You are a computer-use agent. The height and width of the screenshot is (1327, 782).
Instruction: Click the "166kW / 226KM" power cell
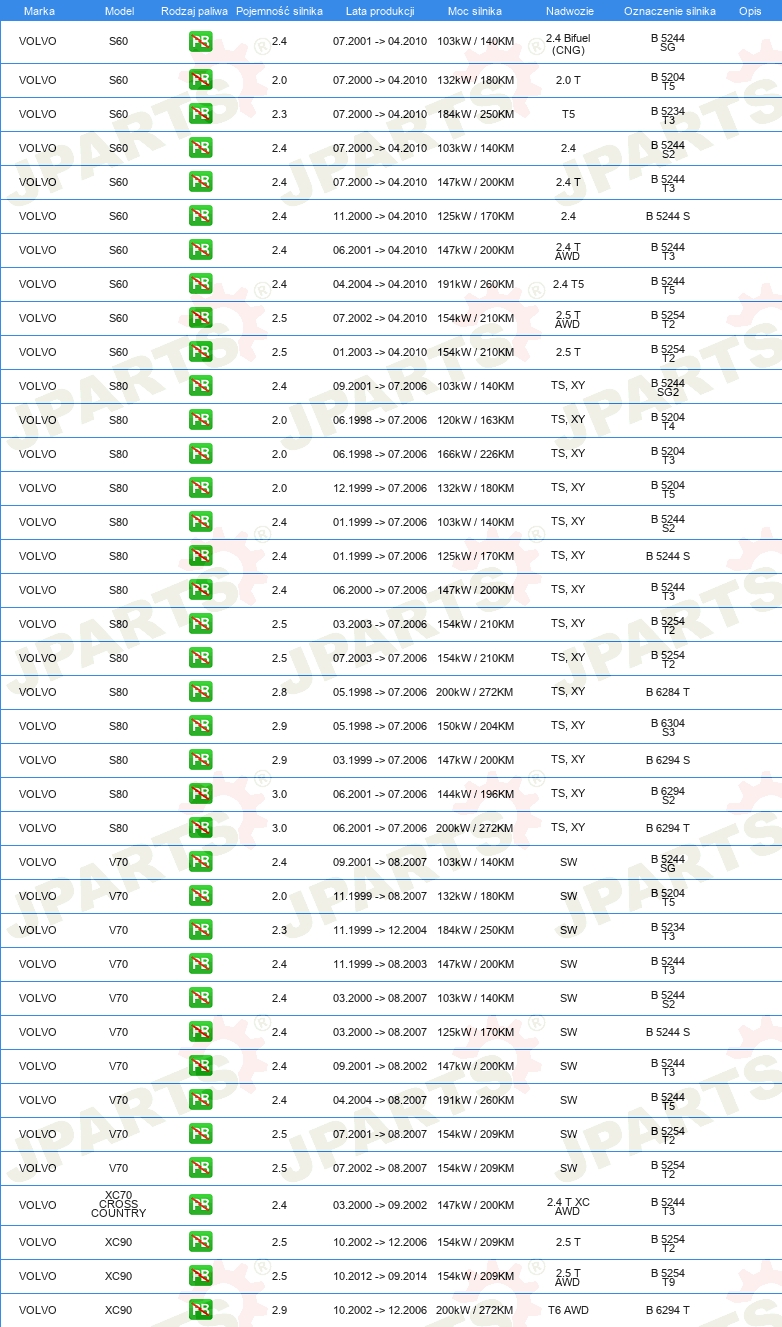(x=475, y=454)
